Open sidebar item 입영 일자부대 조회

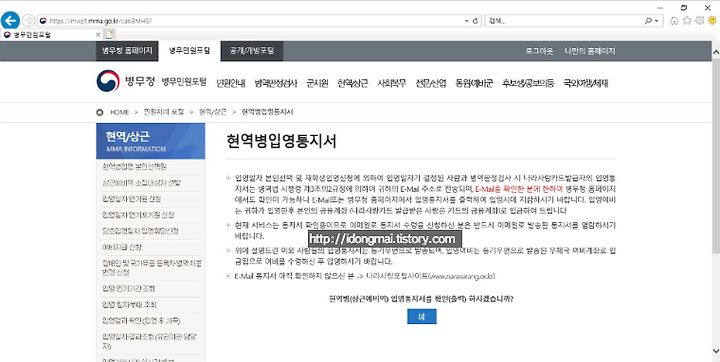point(129,305)
